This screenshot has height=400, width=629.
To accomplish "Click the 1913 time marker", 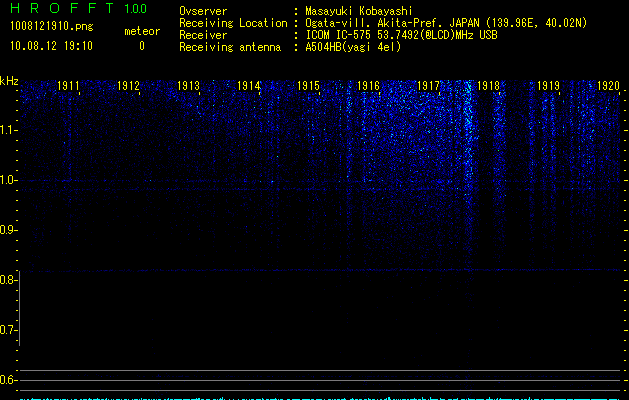I will 188,86.
